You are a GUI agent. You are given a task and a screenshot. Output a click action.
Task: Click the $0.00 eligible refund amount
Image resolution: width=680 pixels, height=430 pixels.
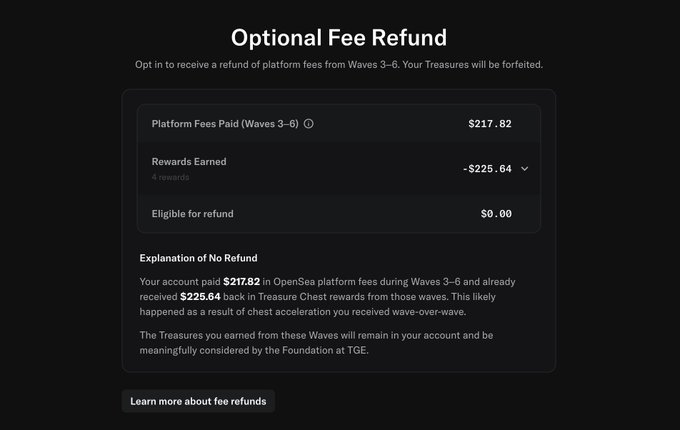click(496, 213)
